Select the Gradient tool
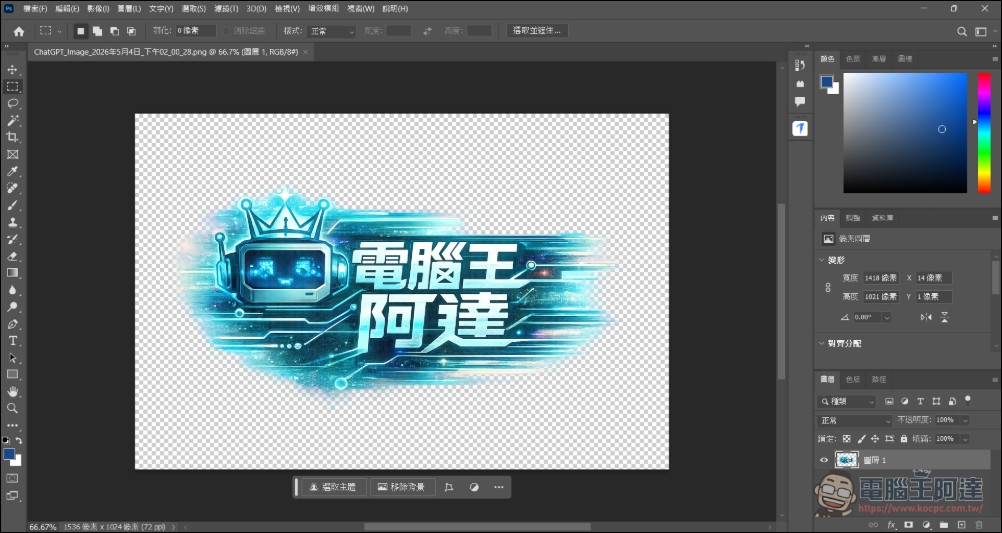The image size is (1002, 533). pyautogui.click(x=12, y=273)
